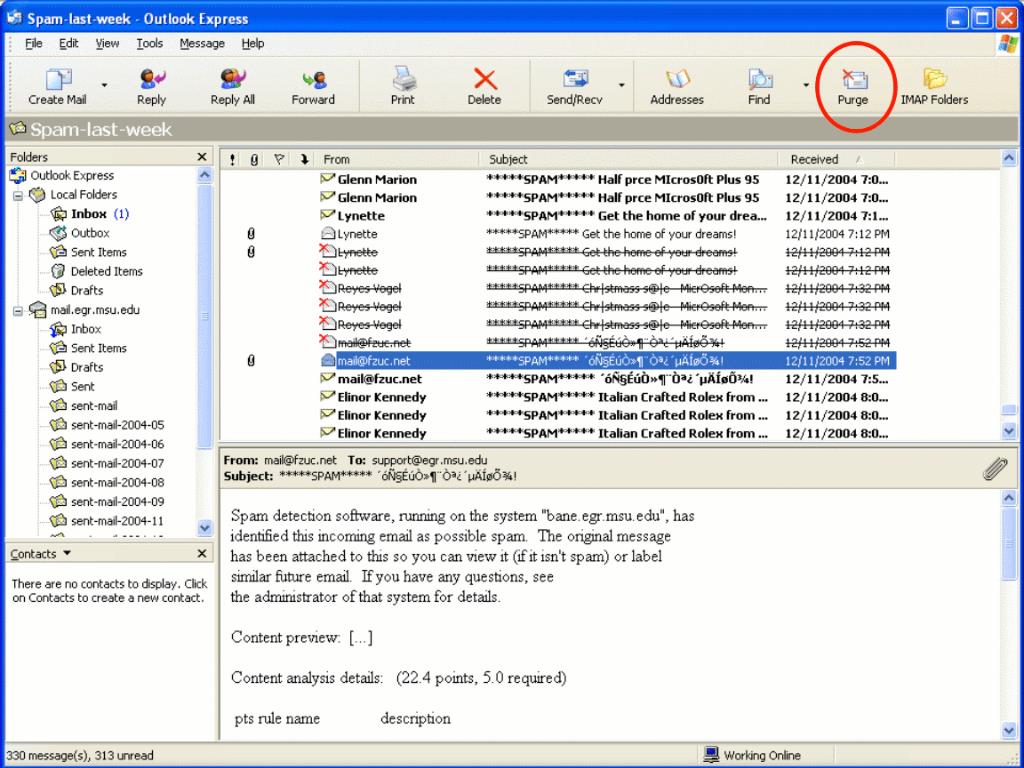Select the highlighted mail@fzuc.net message row
Viewport: 1024px width, 768px height.
[x=558, y=361]
